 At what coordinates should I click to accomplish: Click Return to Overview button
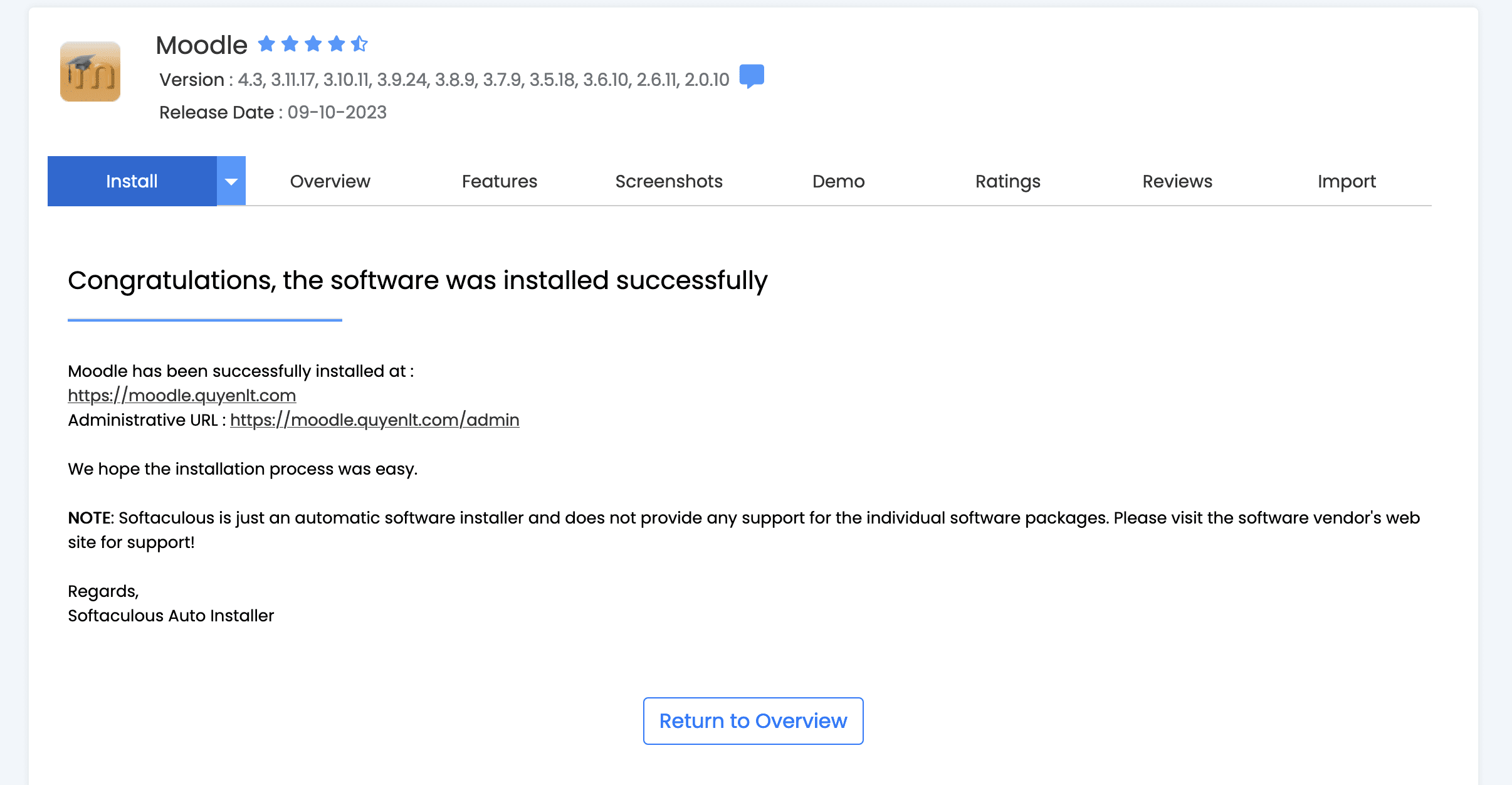point(753,721)
